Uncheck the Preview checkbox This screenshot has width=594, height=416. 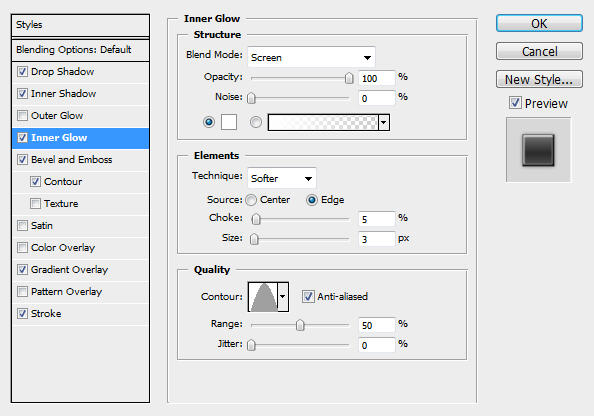515,103
